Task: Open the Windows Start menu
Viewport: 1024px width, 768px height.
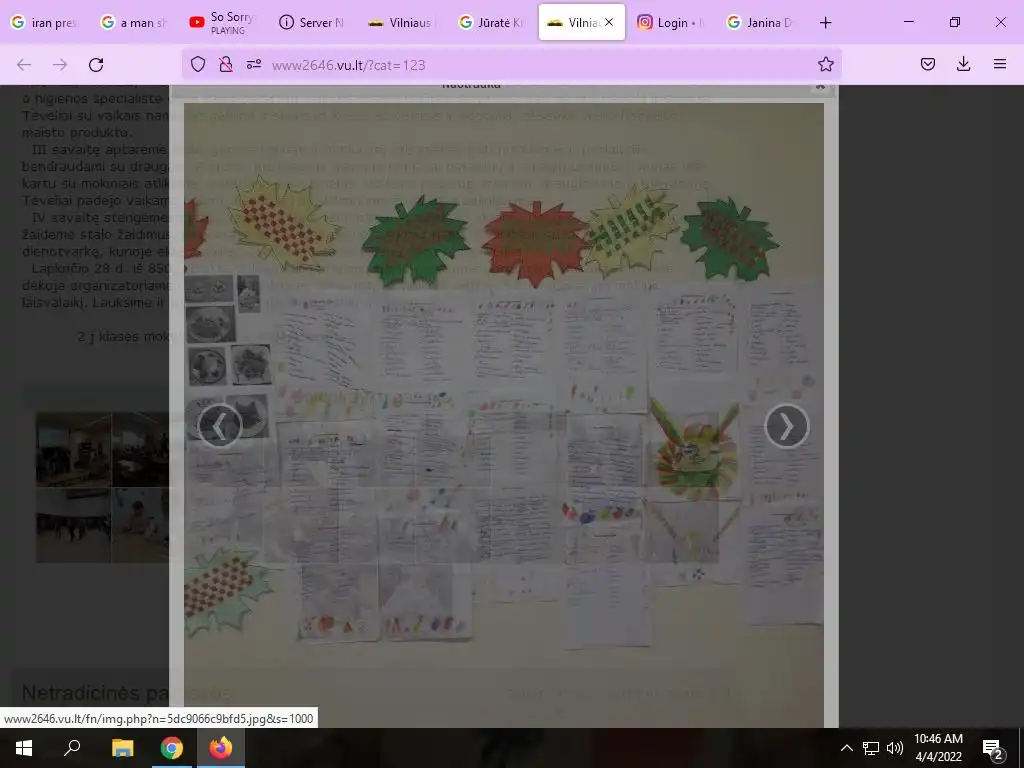Action: click(24, 748)
